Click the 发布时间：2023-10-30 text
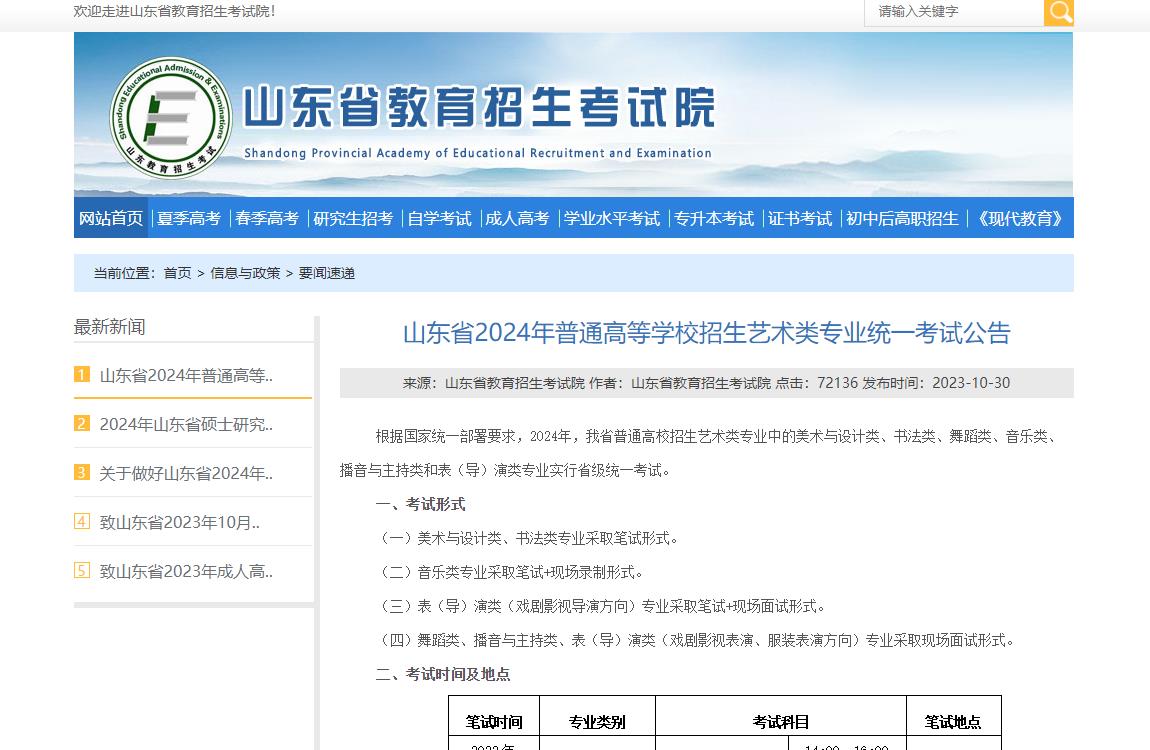Image resolution: width=1150 pixels, height=750 pixels. click(x=936, y=383)
